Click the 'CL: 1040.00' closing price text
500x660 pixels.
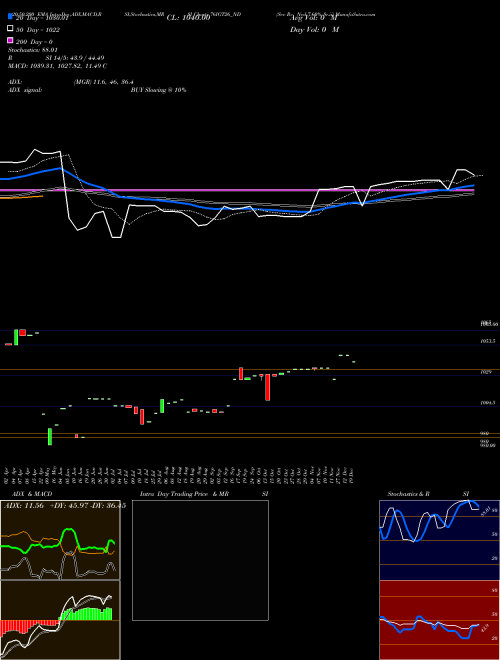(188, 18)
